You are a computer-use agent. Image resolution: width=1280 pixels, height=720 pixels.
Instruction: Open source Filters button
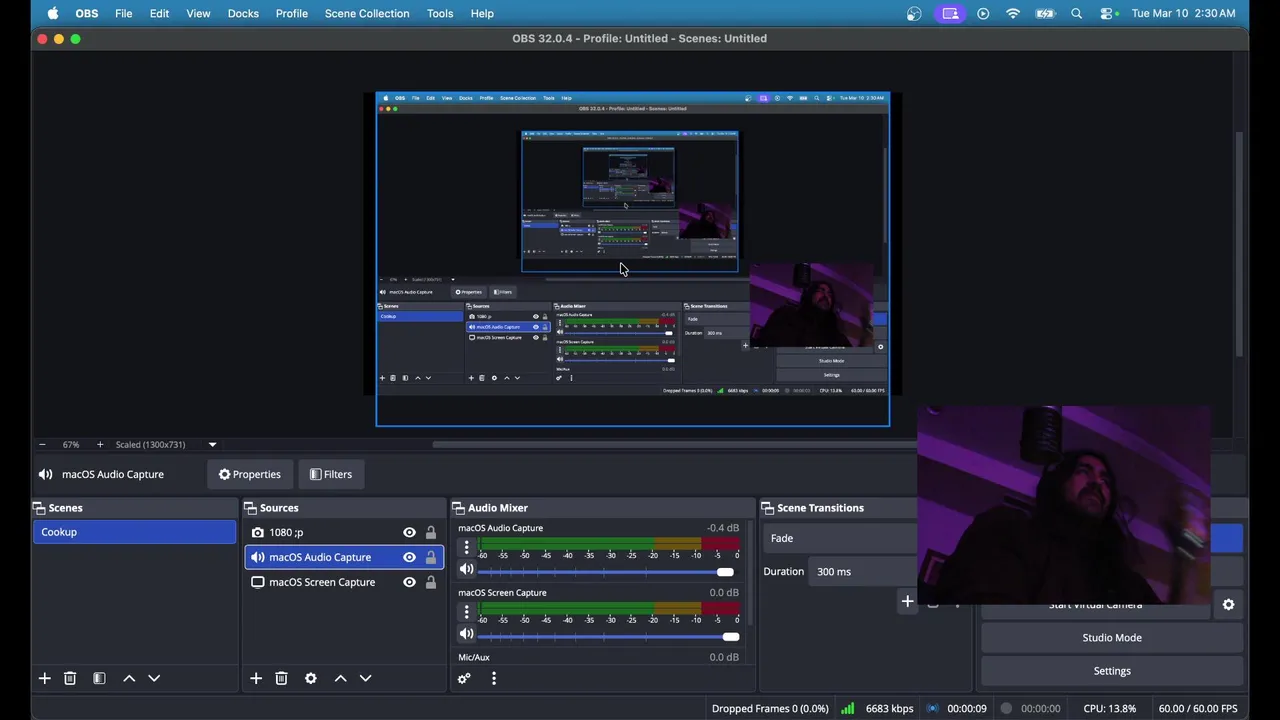pos(331,474)
